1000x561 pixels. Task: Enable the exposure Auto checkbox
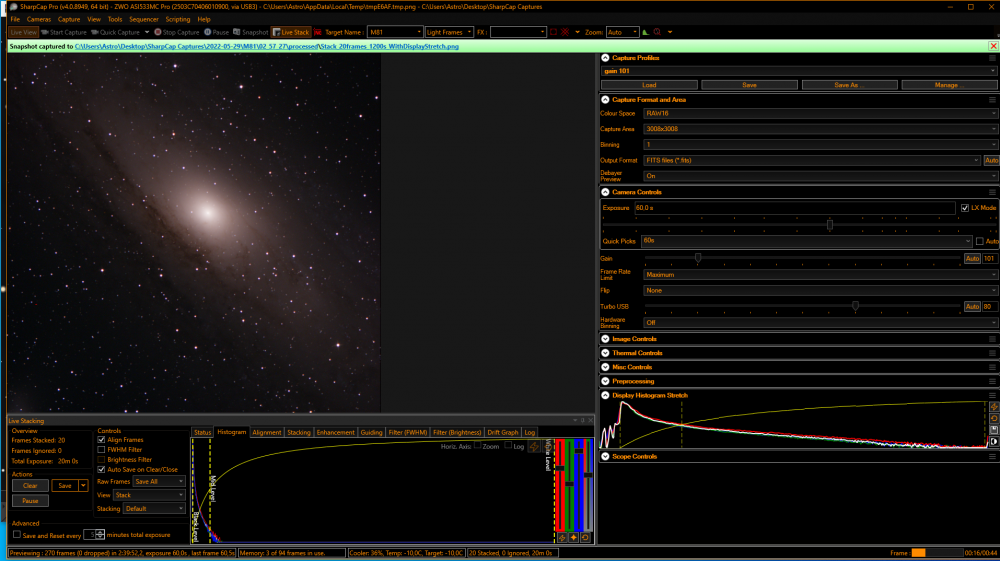pyautogui.click(x=980, y=241)
